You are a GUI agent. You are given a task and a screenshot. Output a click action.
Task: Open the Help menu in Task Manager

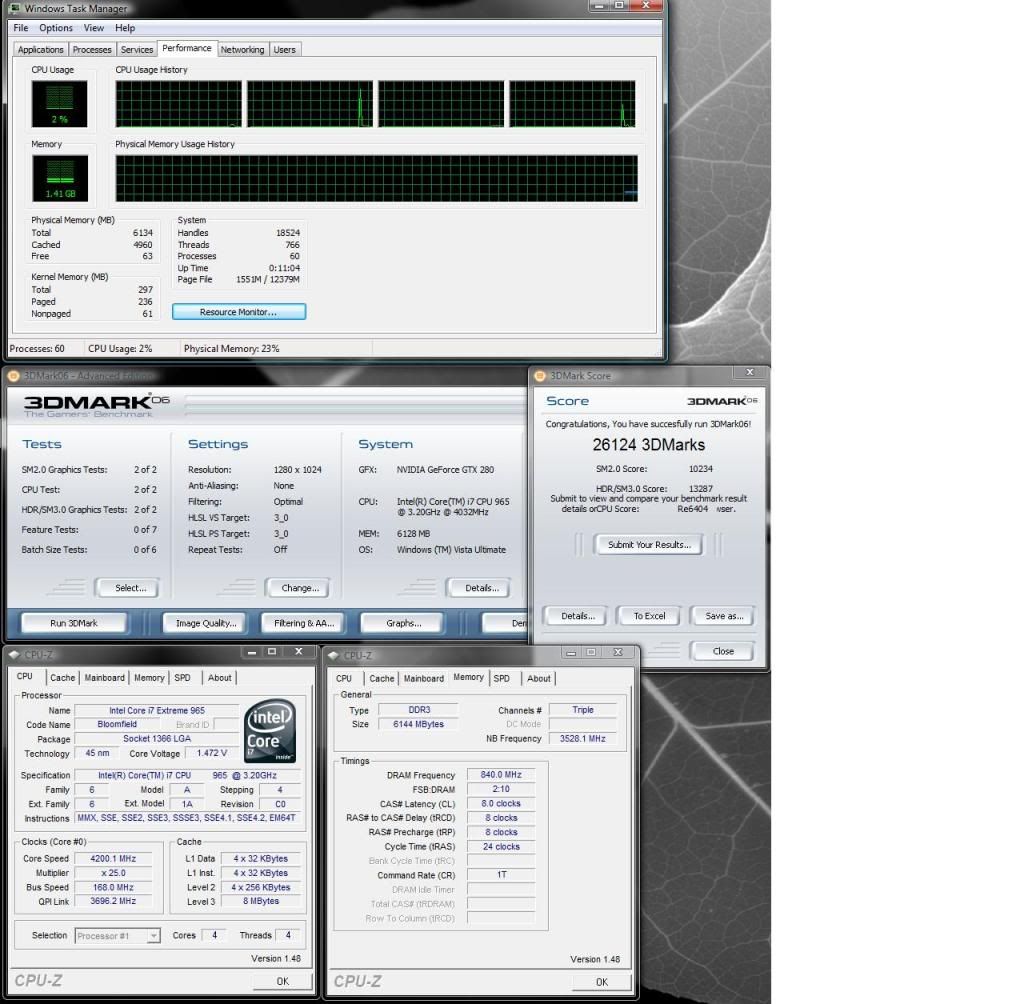(125, 28)
